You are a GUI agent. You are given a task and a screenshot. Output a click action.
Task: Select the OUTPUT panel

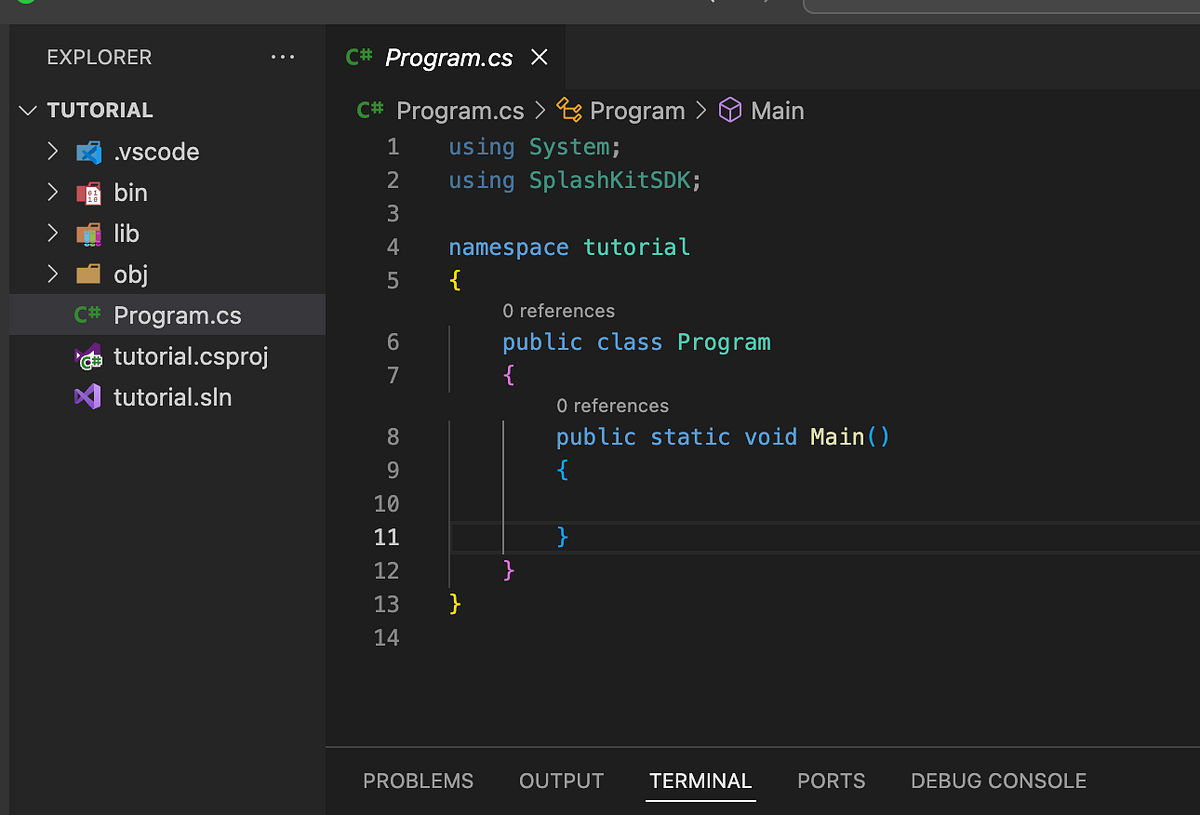[x=560, y=781]
